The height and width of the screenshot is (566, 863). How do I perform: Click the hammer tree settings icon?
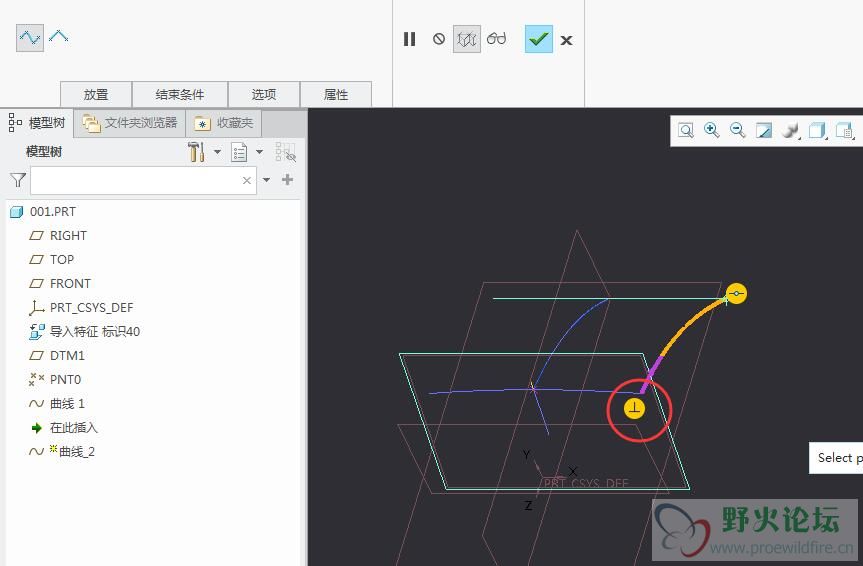click(196, 152)
